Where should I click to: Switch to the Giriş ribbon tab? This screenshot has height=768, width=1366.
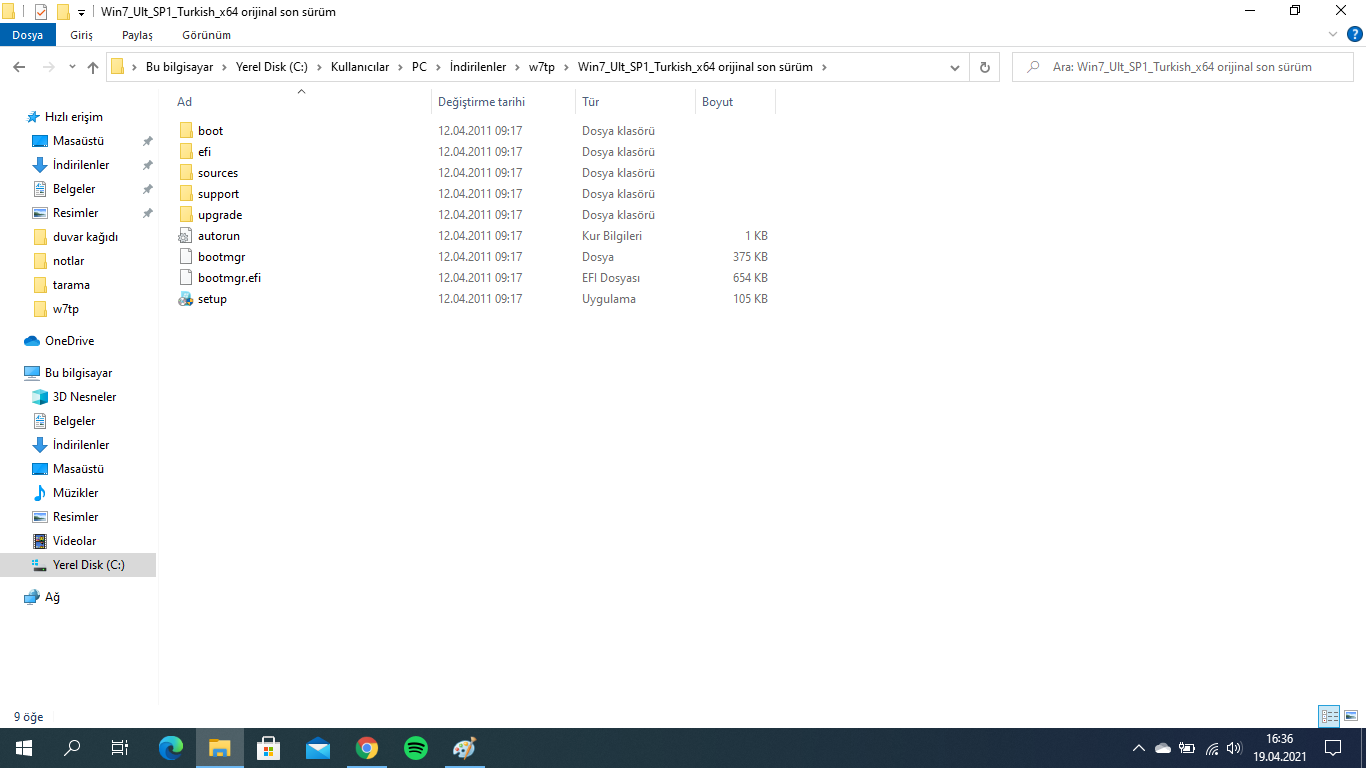pyautogui.click(x=81, y=35)
